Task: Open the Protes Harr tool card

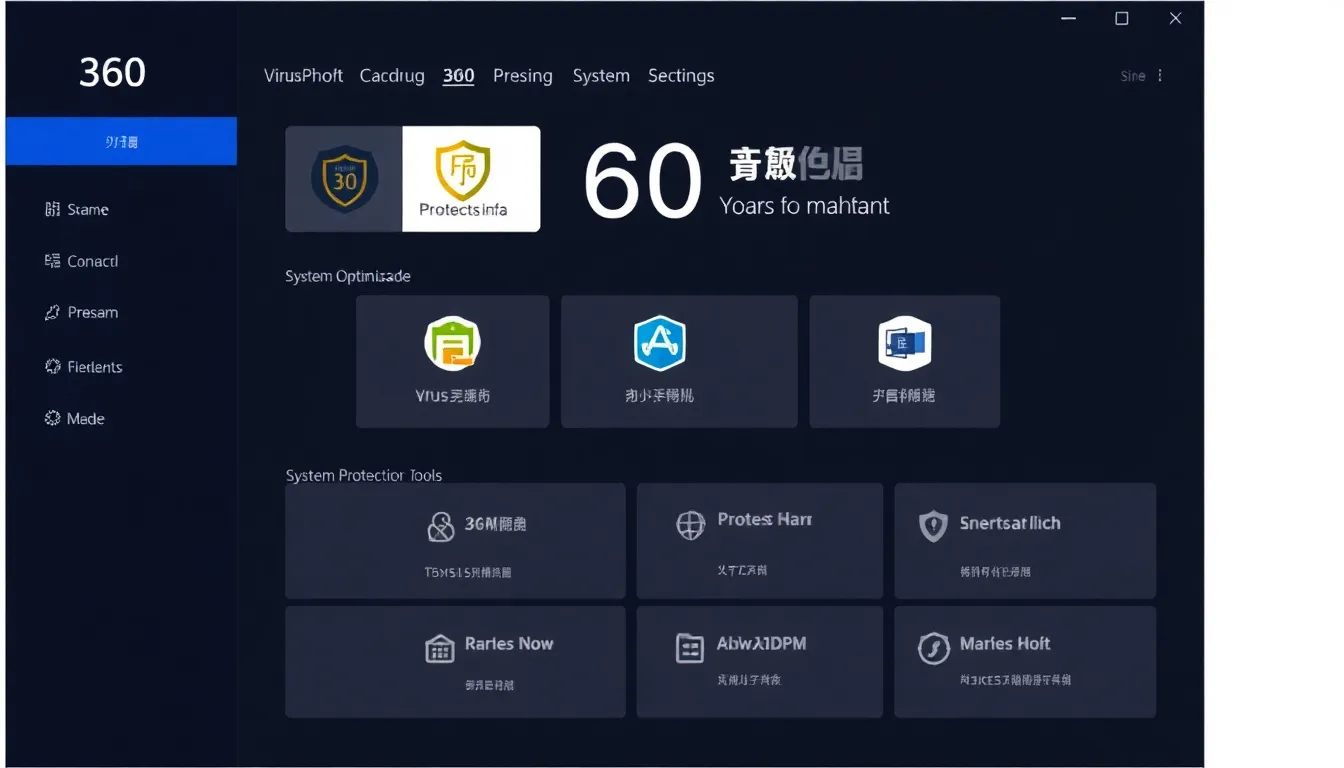Action: point(760,541)
